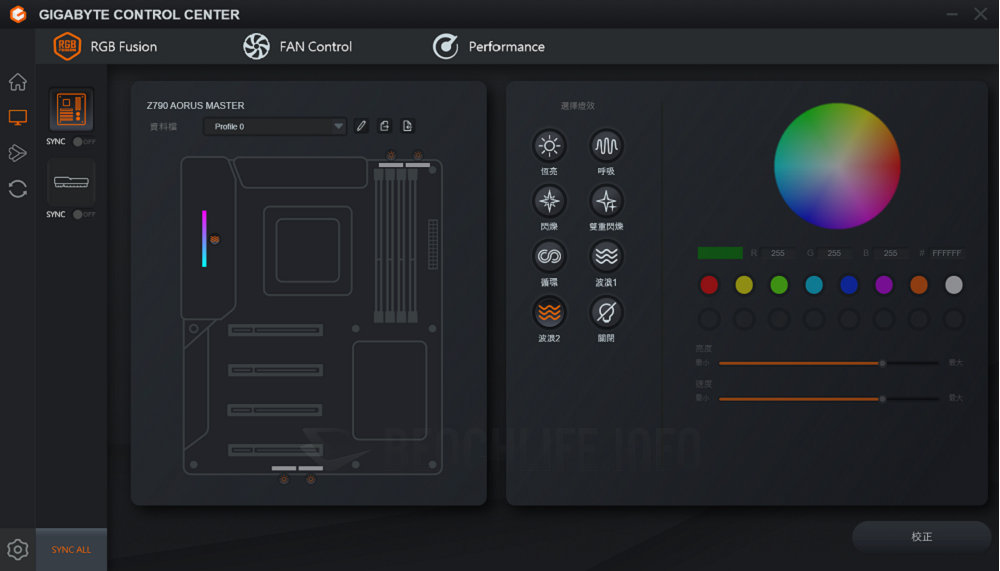Viewport: 1000px width, 571px height.
Task: Click the pencil icon to rename profile
Action: click(x=362, y=126)
